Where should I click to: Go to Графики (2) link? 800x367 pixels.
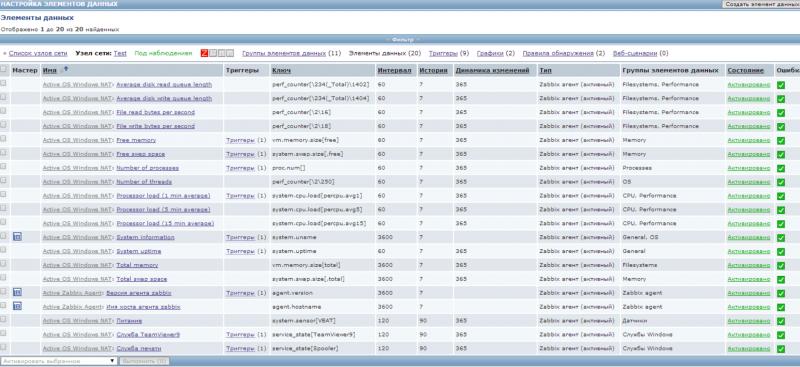(490, 53)
